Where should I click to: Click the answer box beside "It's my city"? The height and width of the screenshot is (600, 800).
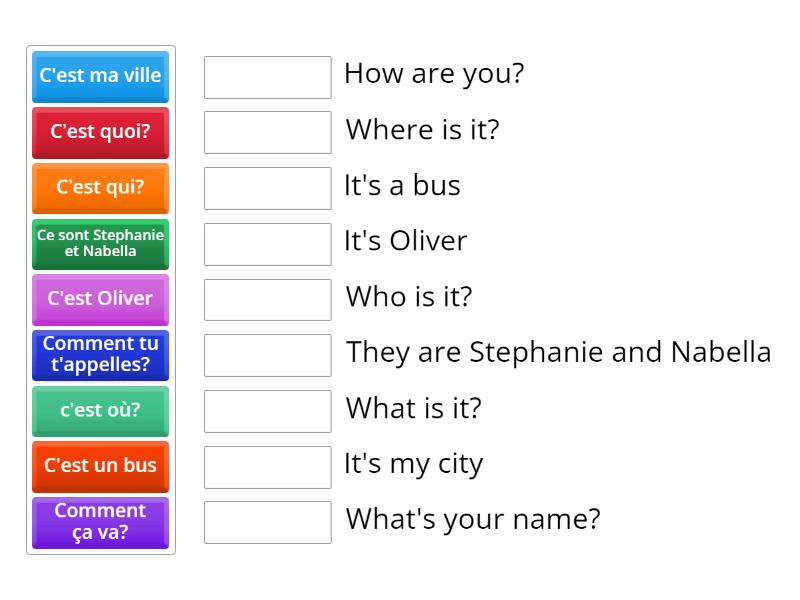[x=267, y=465]
